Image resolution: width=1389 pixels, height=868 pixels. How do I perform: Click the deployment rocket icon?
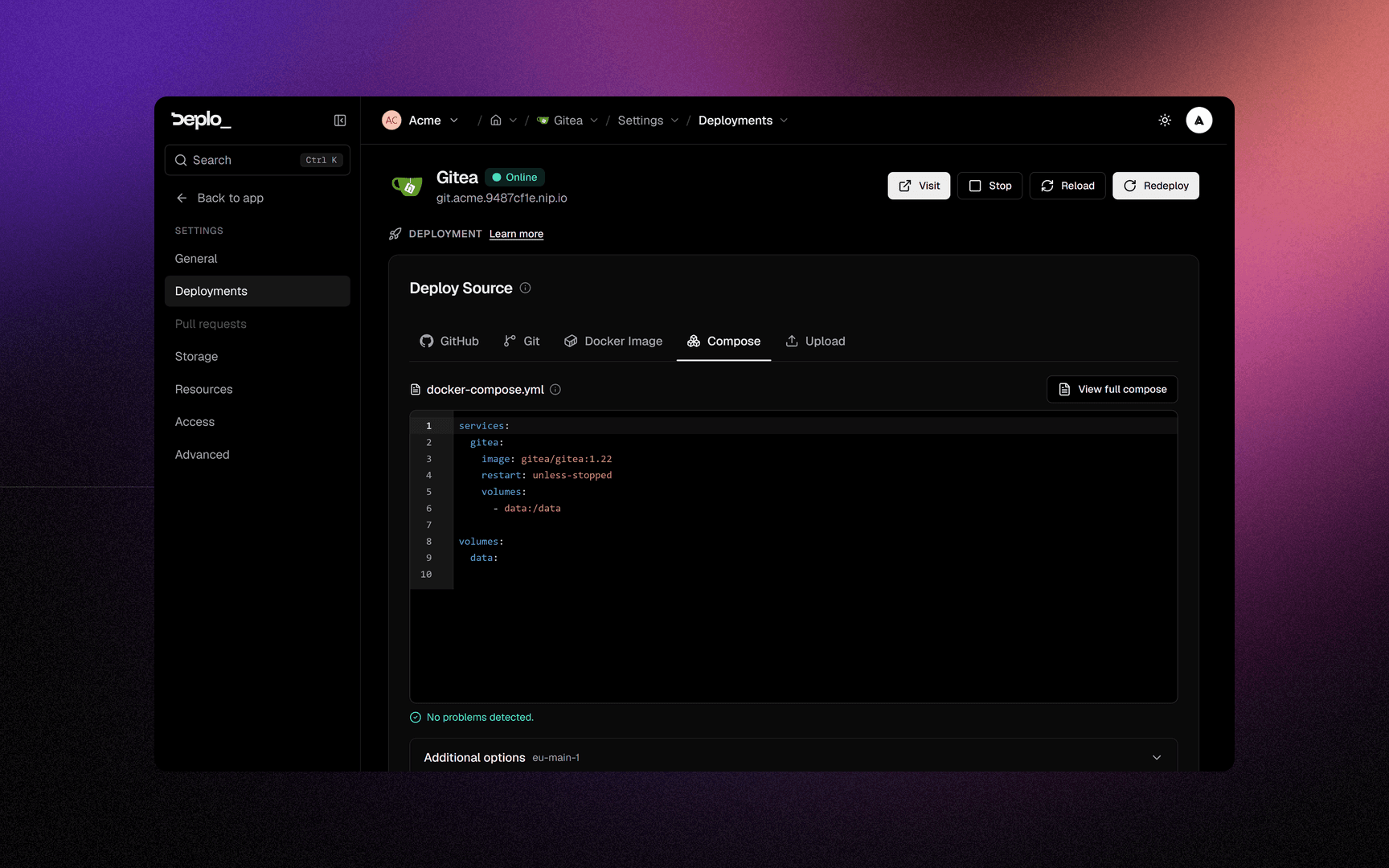click(395, 234)
